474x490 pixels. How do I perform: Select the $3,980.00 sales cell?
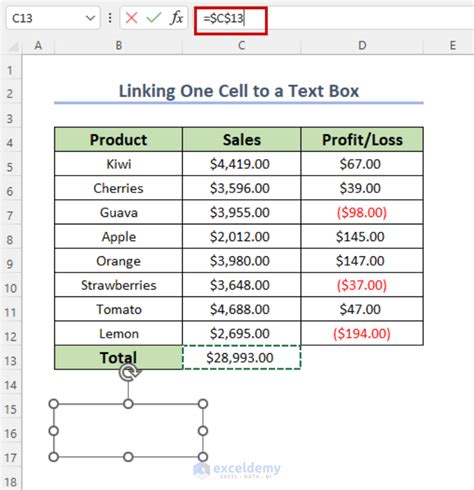(242, 261)
